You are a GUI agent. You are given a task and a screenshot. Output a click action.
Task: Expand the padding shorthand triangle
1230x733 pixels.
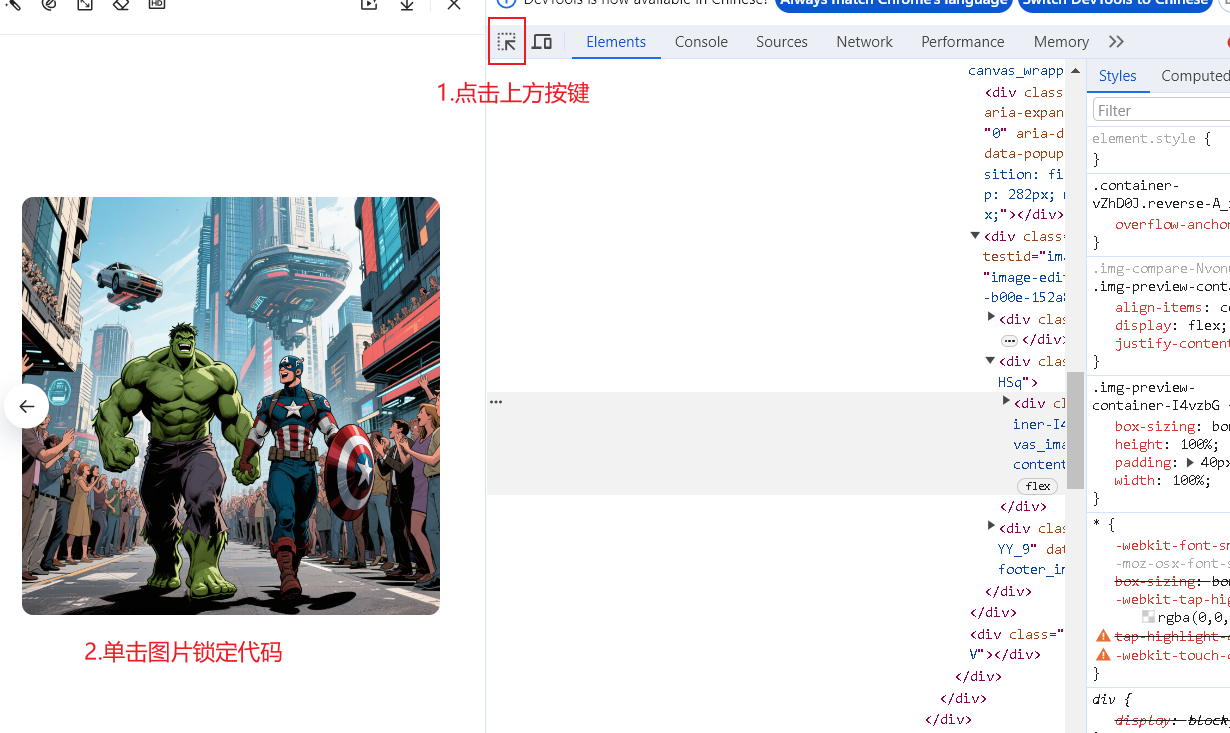click(x=1190, y=462)
